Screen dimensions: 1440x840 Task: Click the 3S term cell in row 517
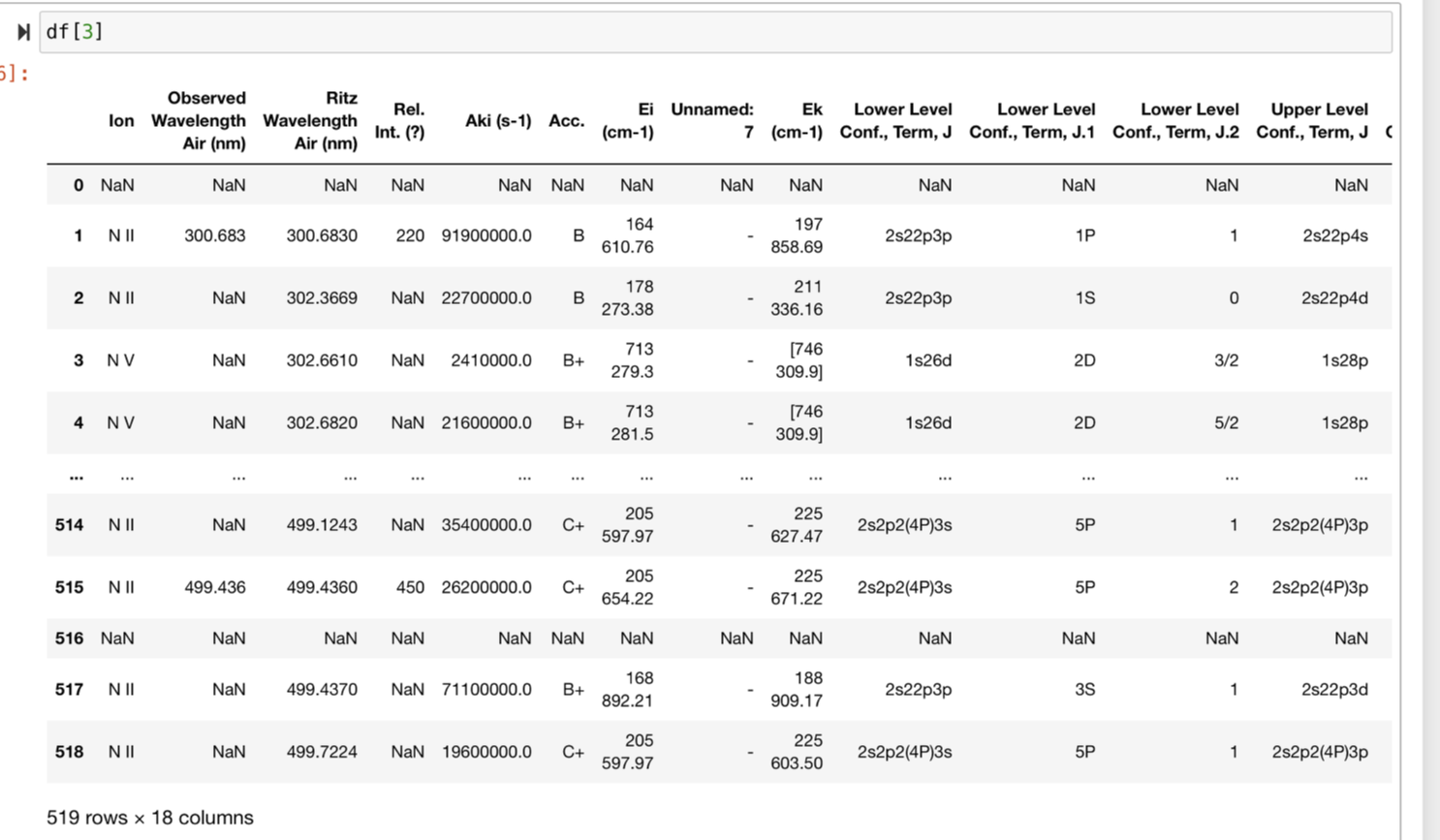1085,690
